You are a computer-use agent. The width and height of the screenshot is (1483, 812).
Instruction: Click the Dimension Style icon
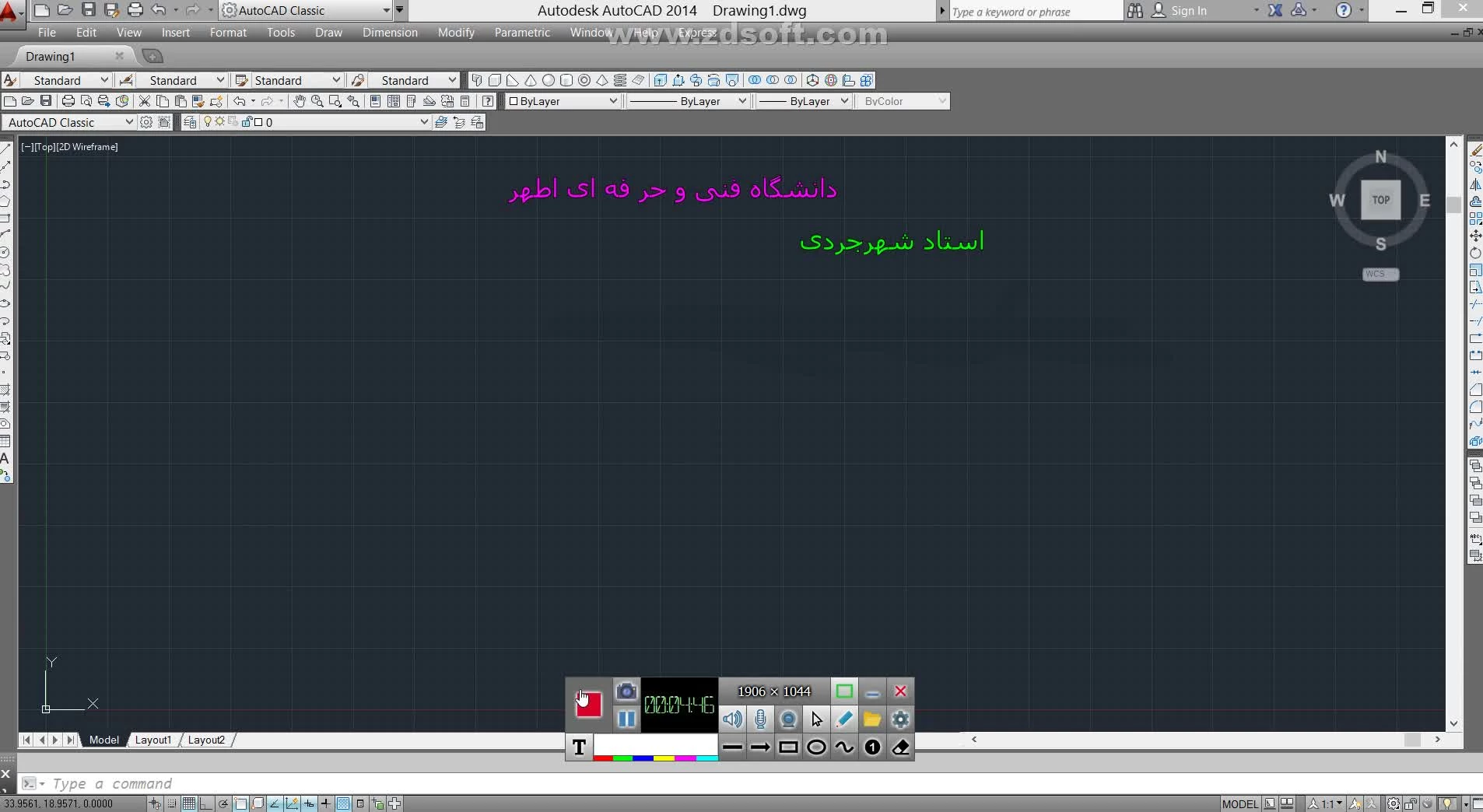[126, 80]
